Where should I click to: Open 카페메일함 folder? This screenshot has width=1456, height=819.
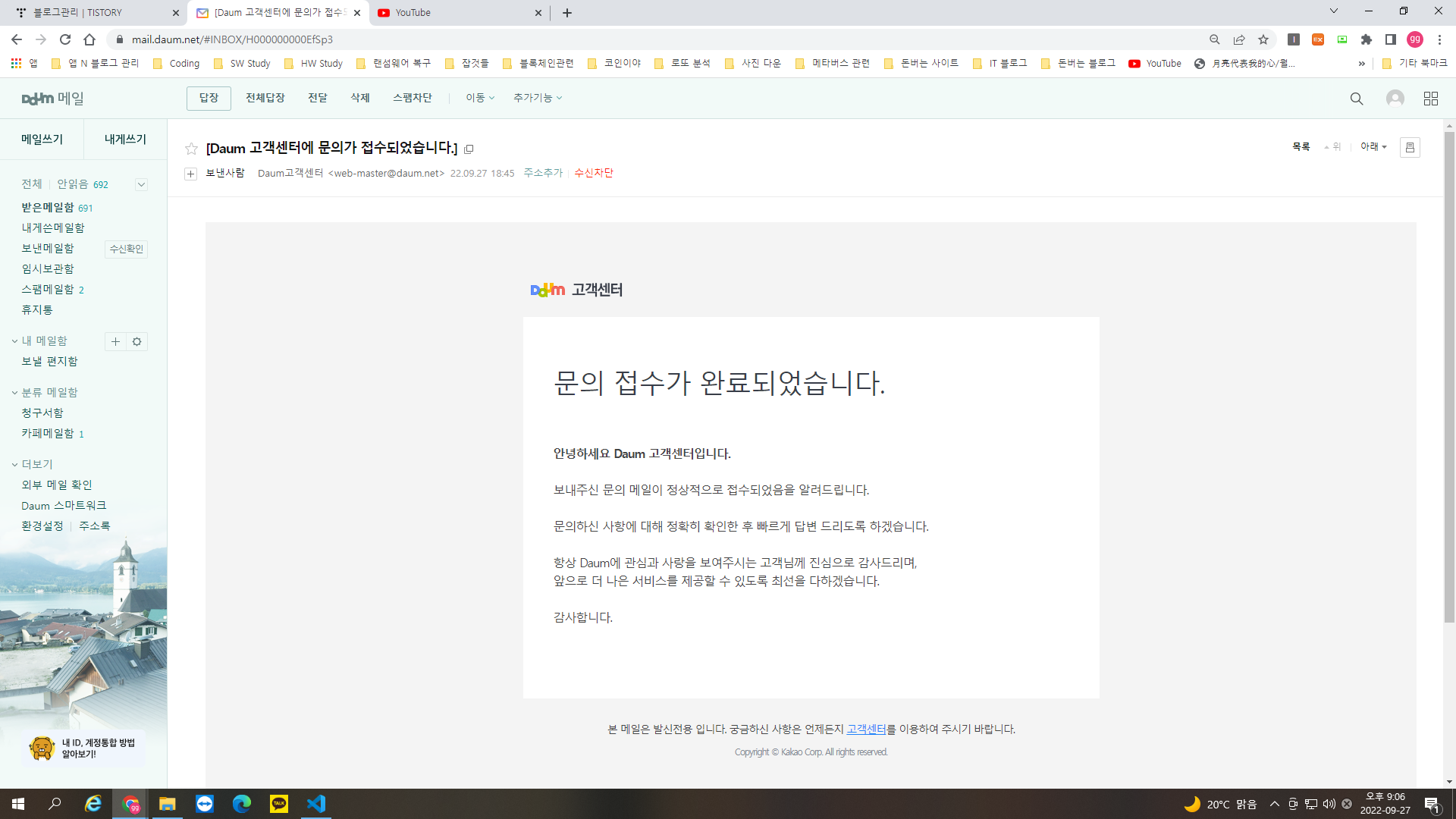pyautogui.click(x=48, y=434)
